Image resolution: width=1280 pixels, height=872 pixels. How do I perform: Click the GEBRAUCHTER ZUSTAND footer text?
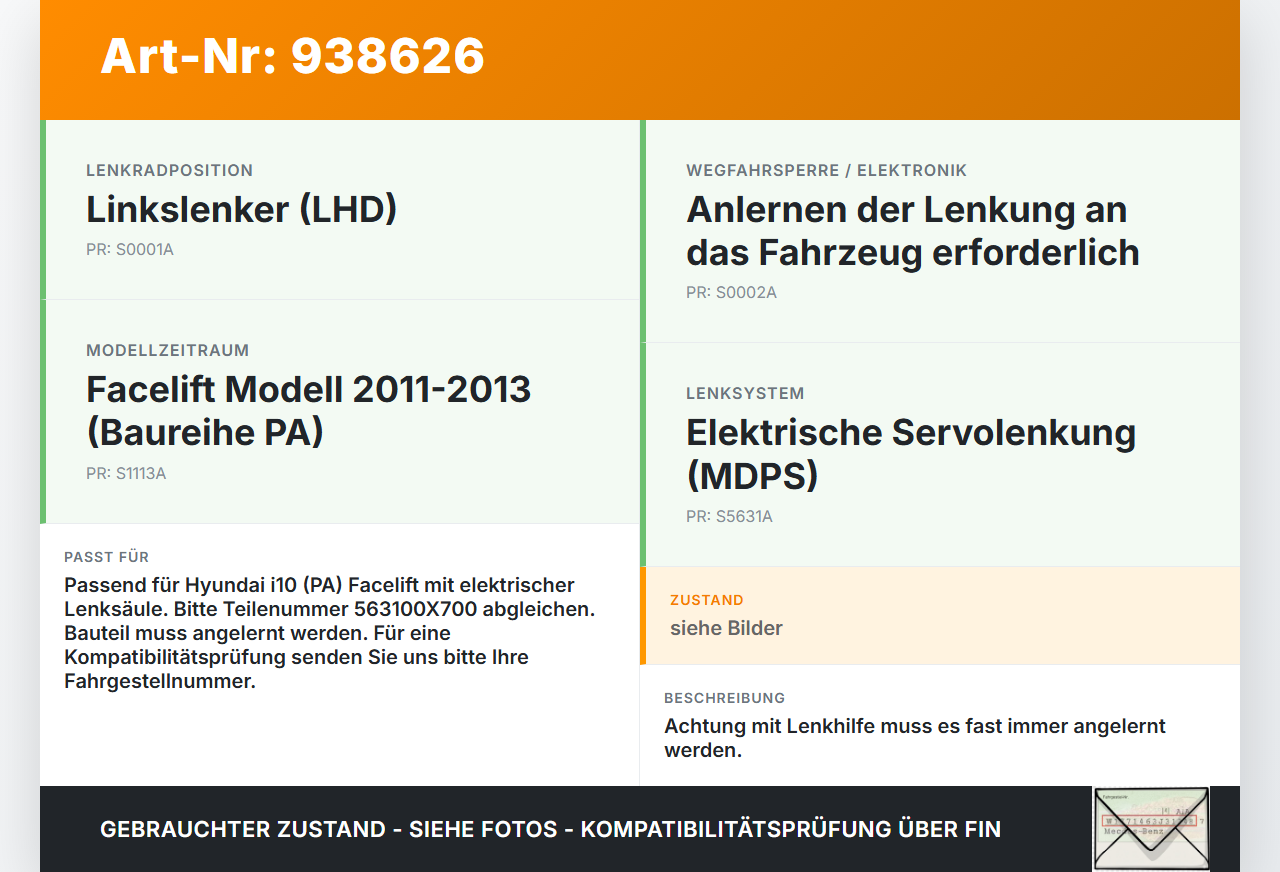[x=550, y=829]
